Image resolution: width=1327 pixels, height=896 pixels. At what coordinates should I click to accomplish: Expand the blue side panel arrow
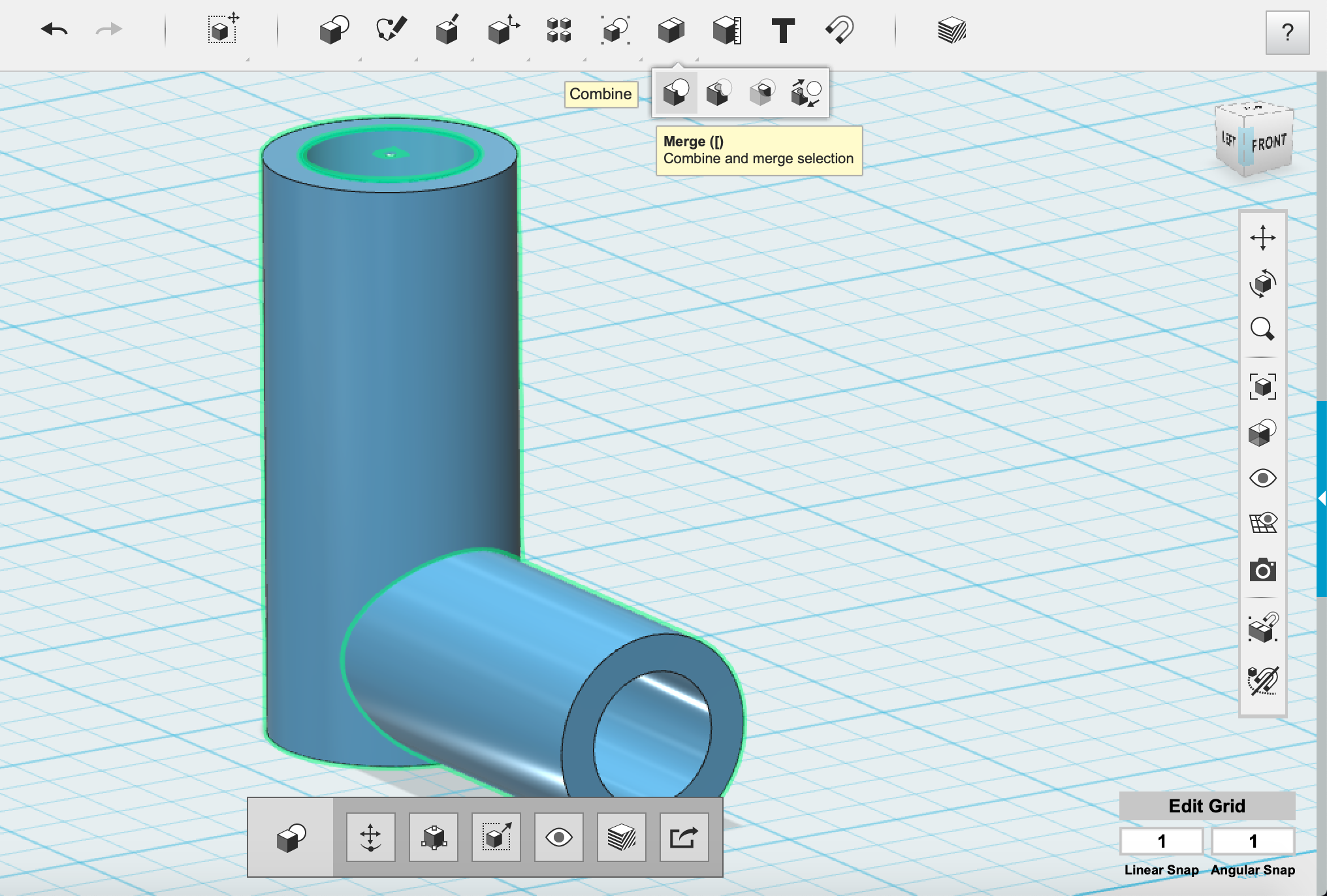pos(1322,499)
